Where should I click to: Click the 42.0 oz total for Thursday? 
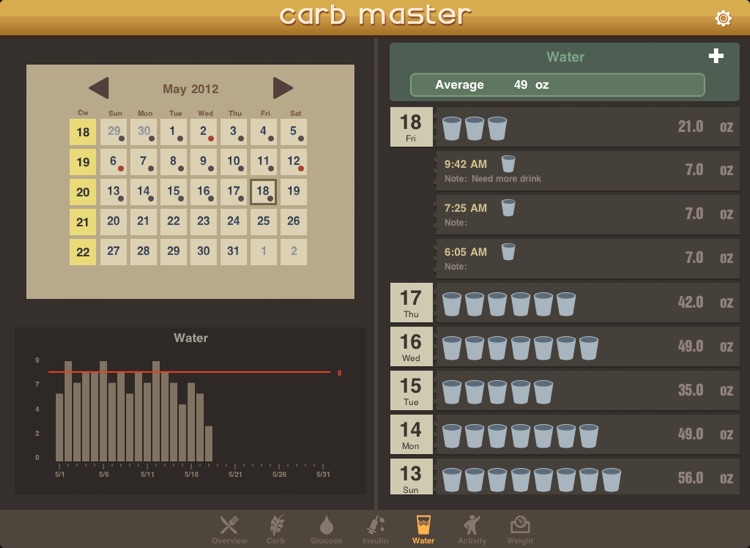coord(705,302)
